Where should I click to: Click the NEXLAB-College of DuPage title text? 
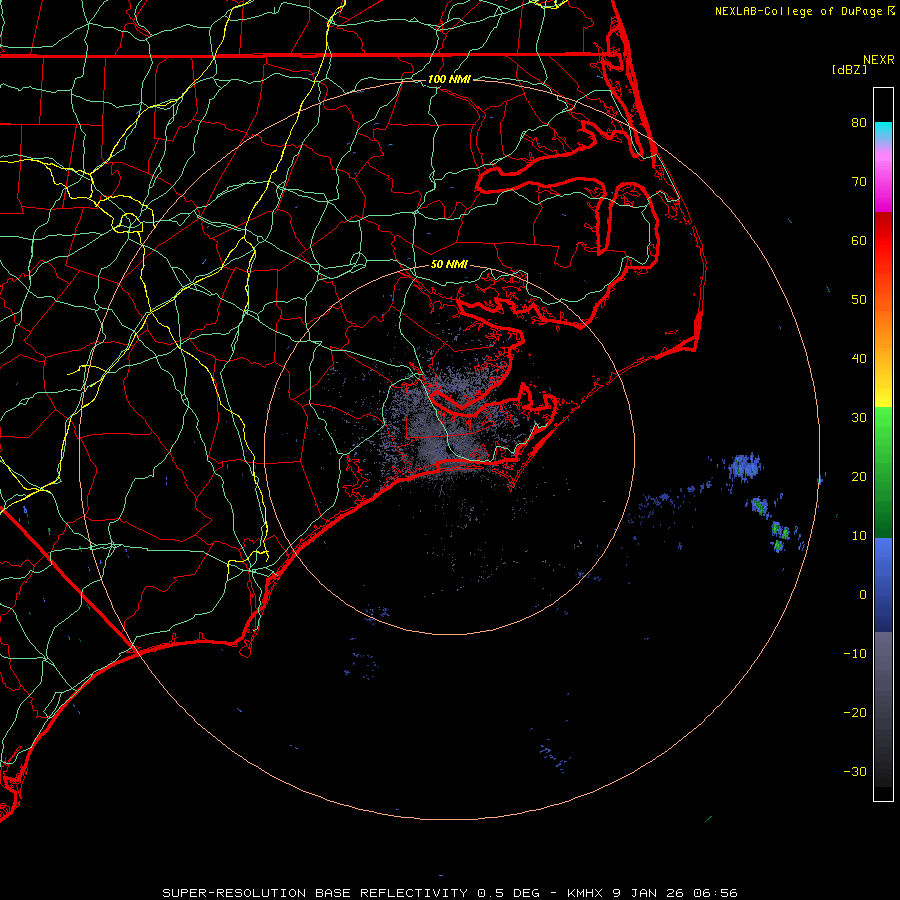tap(798, 11)
